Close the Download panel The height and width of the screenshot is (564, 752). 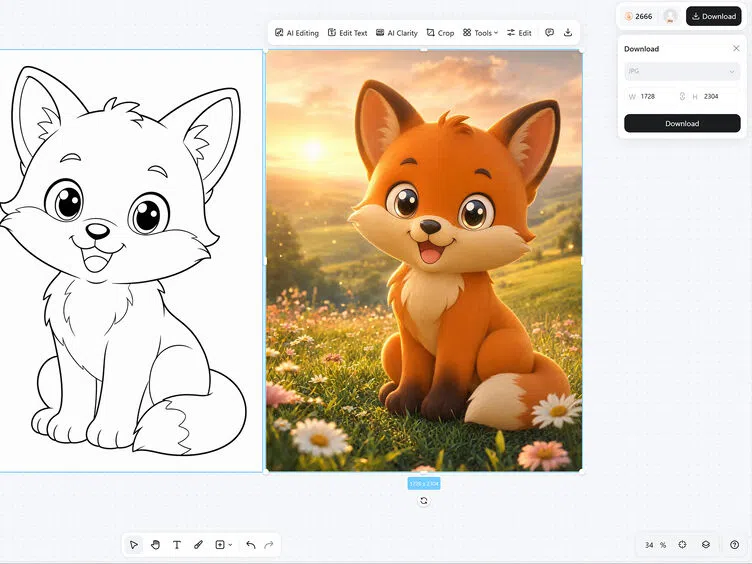click(736, 48)
